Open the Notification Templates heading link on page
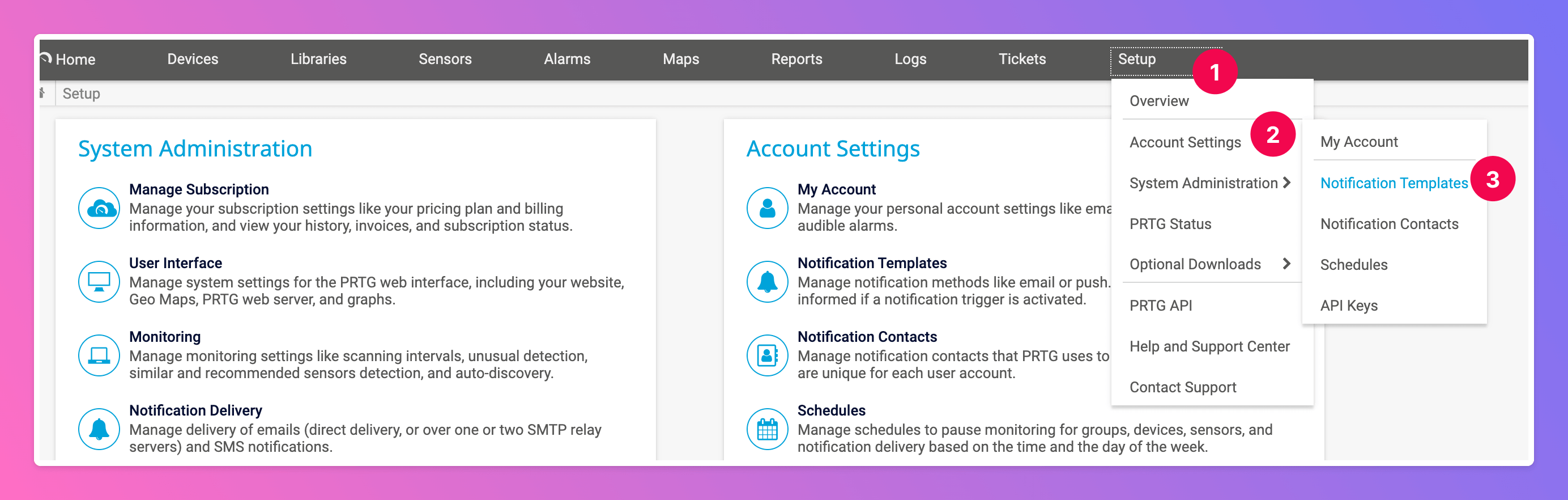Image resolution: width=1568 pixels, height=500 pixels. coord(872,263)
